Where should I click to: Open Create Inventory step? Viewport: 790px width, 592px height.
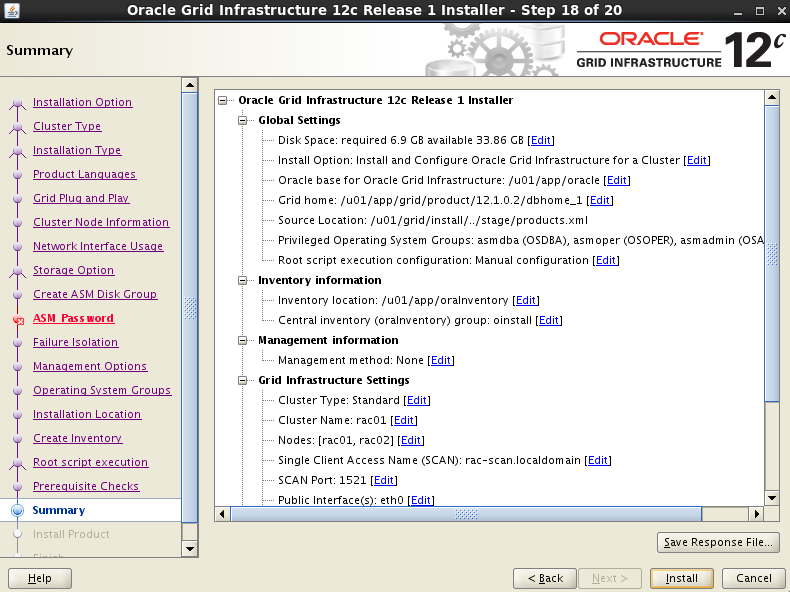pyautogui.click(x=78, y=438)
